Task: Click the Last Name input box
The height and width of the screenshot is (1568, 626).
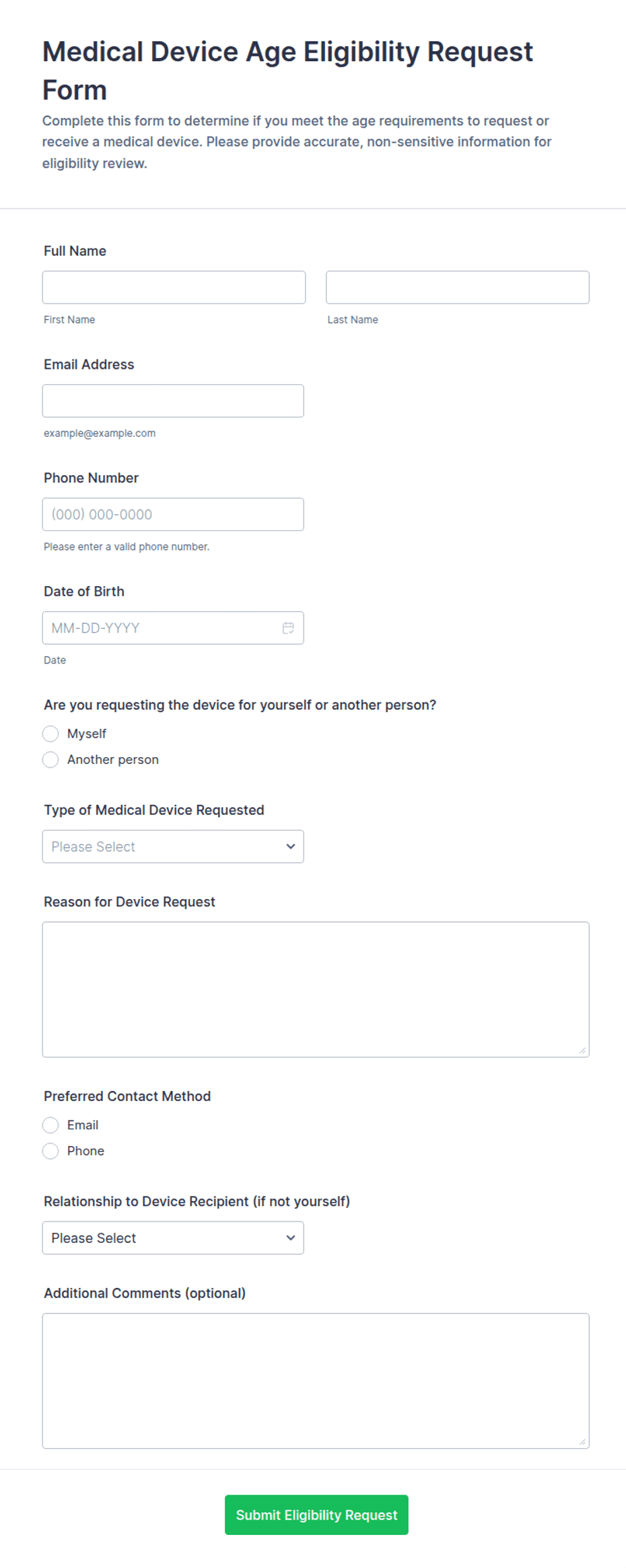Action: coord(458,287)
